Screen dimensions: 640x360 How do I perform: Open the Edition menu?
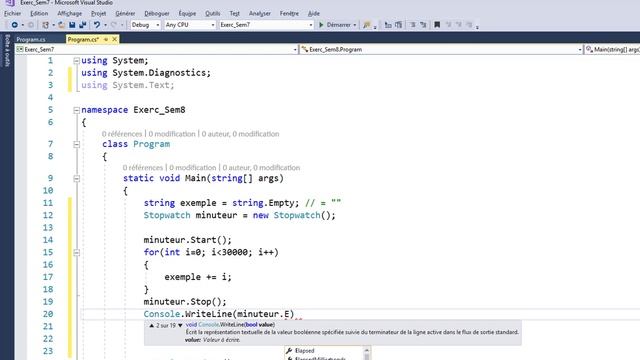pyautogui.click(x=39, y=13)
